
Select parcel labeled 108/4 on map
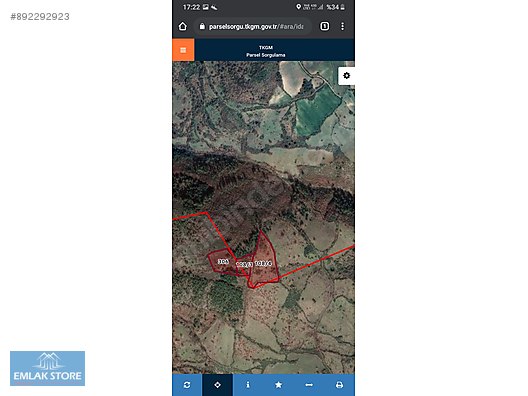point(264,263)
